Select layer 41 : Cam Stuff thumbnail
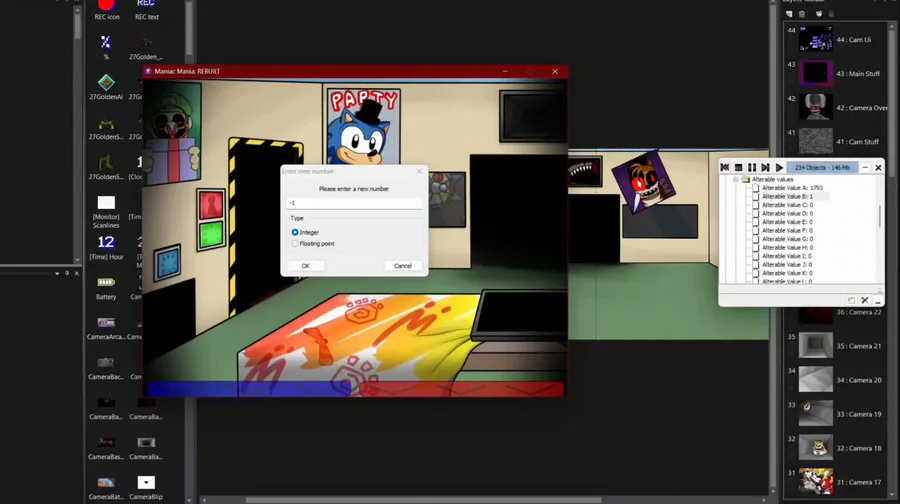The height and width of the screenshot is (504, 900). coord(816,141)
